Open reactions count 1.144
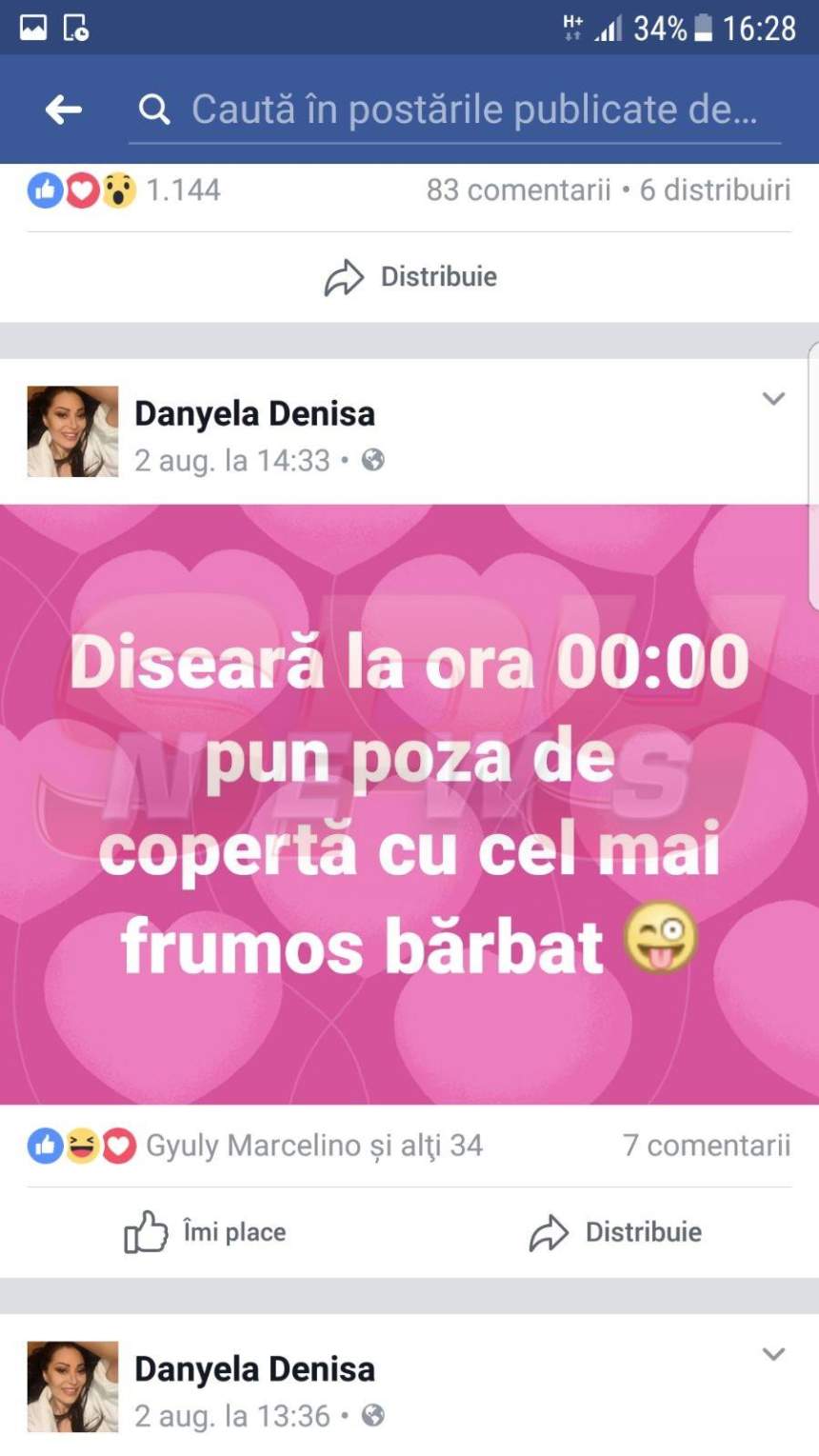Viewport: 819px width, 1456px height. 125,190
